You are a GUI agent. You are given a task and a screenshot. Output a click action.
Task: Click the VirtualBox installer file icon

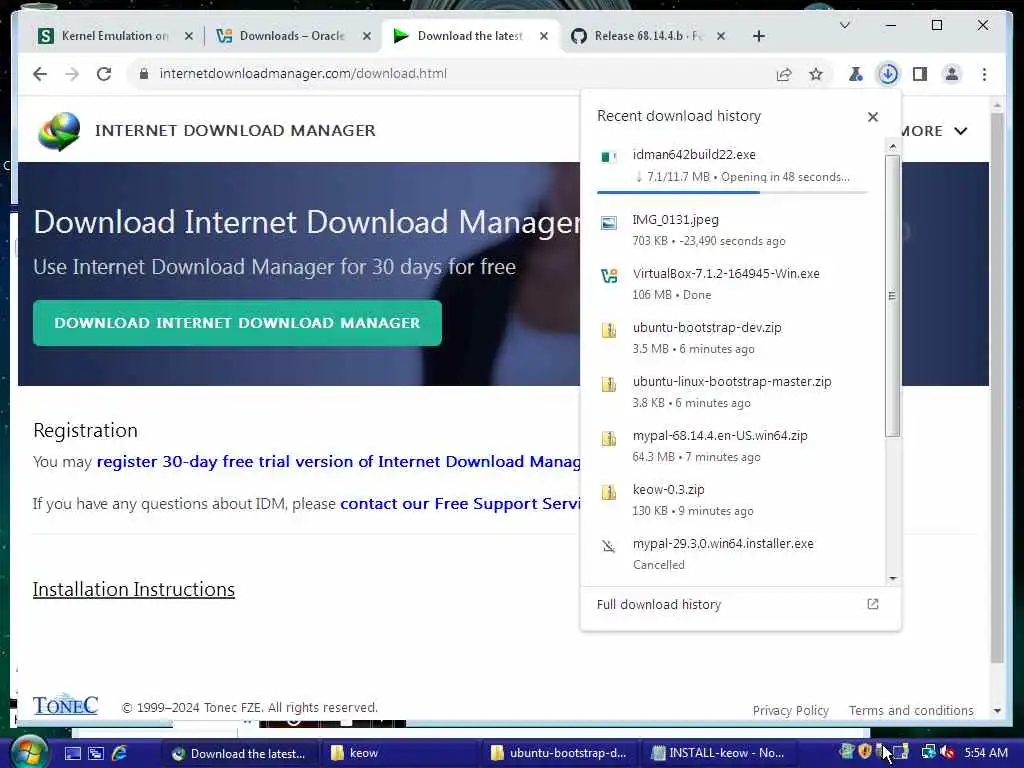(609, 276)
